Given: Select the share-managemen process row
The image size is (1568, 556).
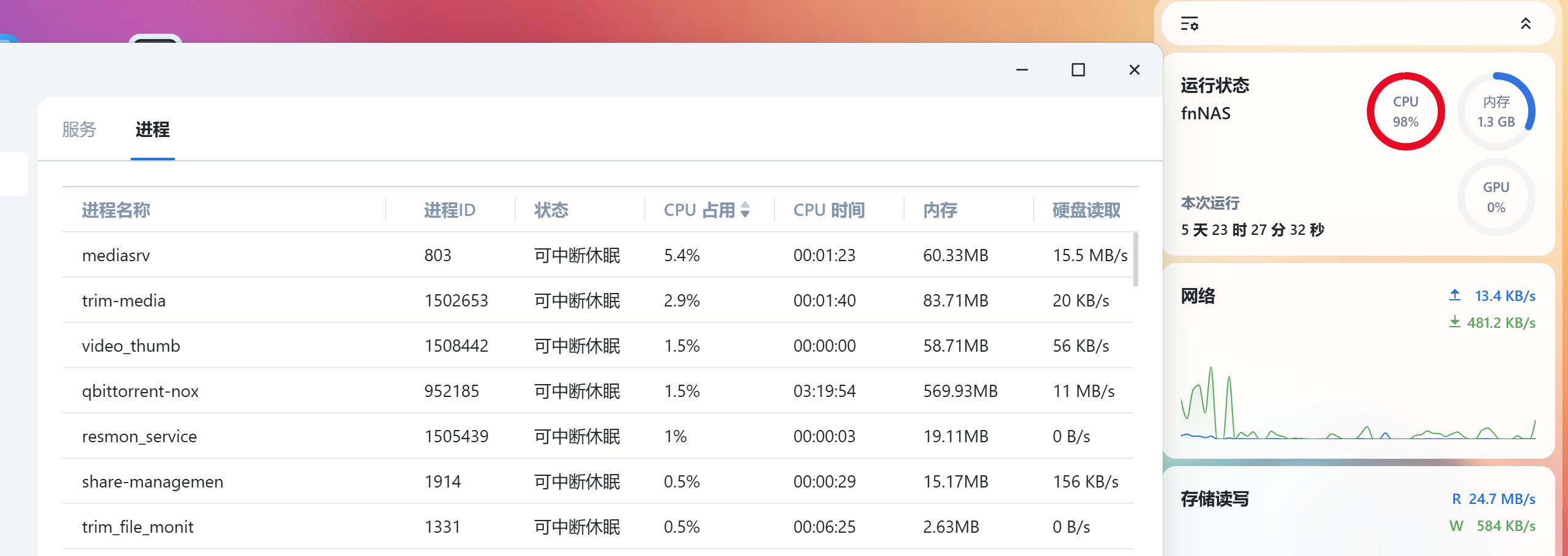Looking at the screenshot, I should pyautogui.click(x=597, y=481).
